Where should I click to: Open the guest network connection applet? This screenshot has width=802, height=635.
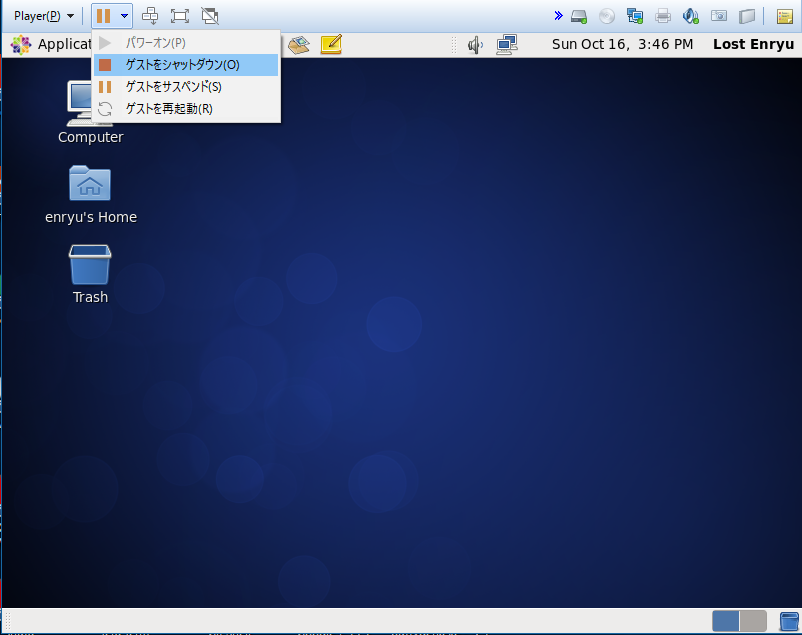[507, 45]
